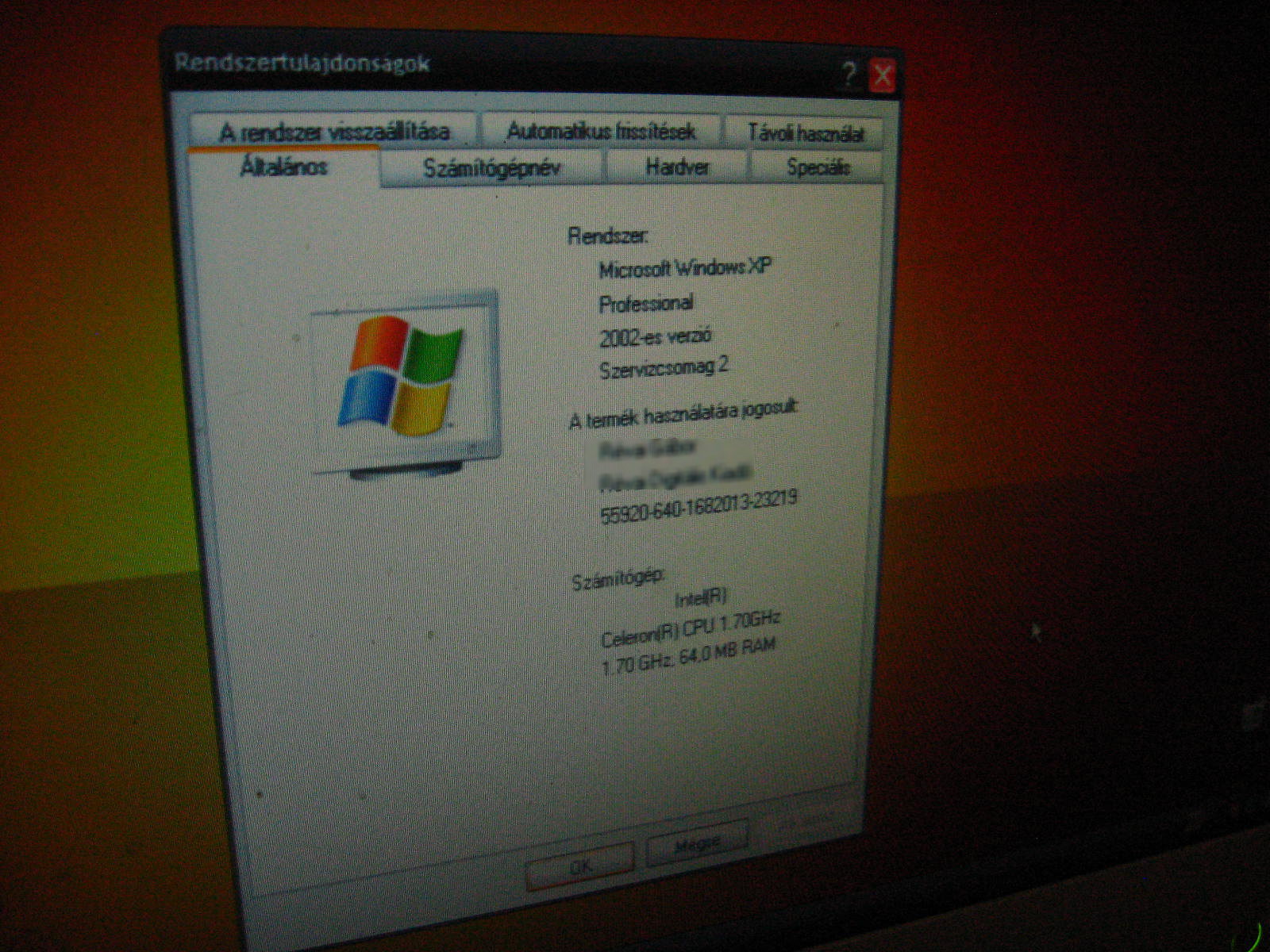Select the 'Általános' tab
This screenshot has width=1270, height=952.
283,167
